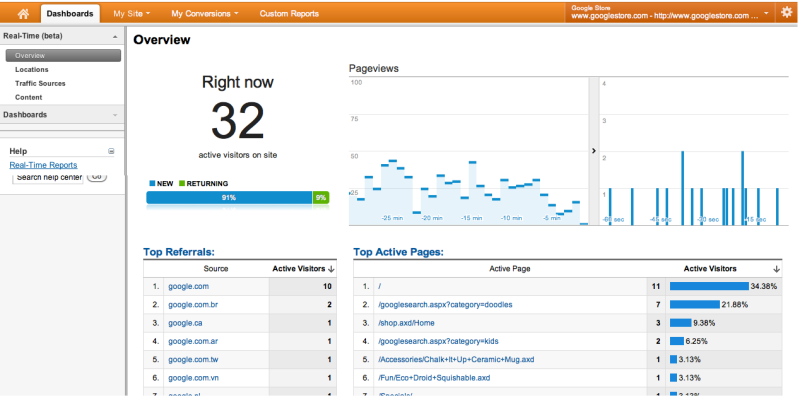
Task: Open the Real-Time Reports help link
Action: 43,165
